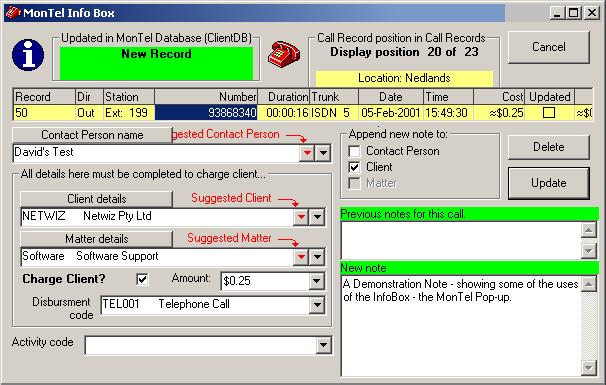Click New note scrollbar down arrow
Image resolution: width=606 pixels, height=385 pixels.
pyautogui.click(x=589, y=367)
